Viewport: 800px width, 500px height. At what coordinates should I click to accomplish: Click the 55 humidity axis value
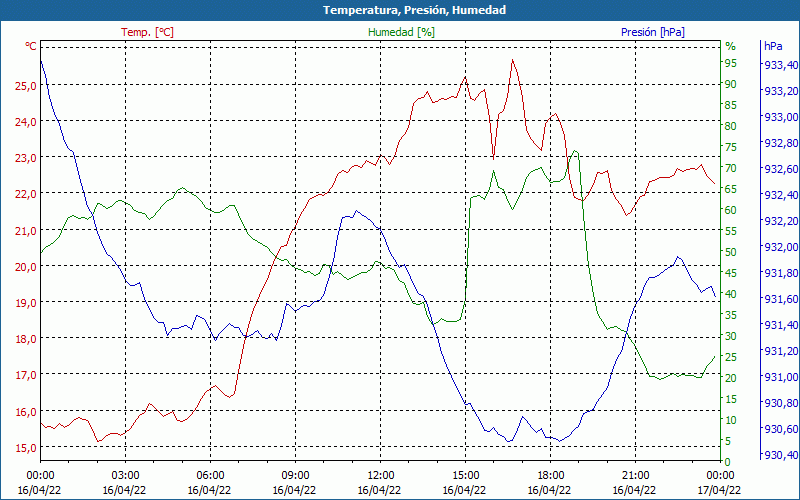[731, 231]
